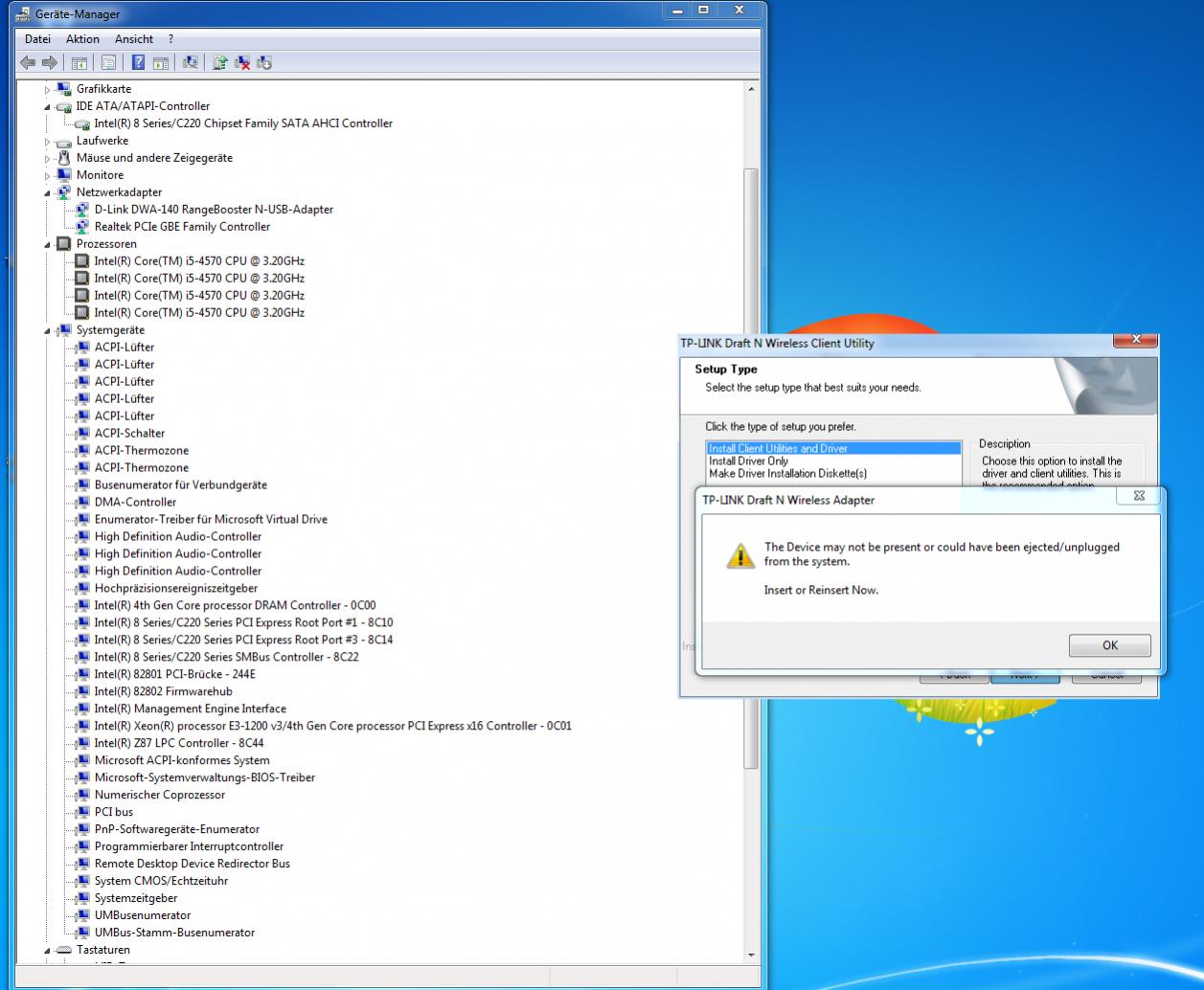Select Intel 4th Gen DRAM Controller - 0C00

pyautogui.click(x=236, y=606)
